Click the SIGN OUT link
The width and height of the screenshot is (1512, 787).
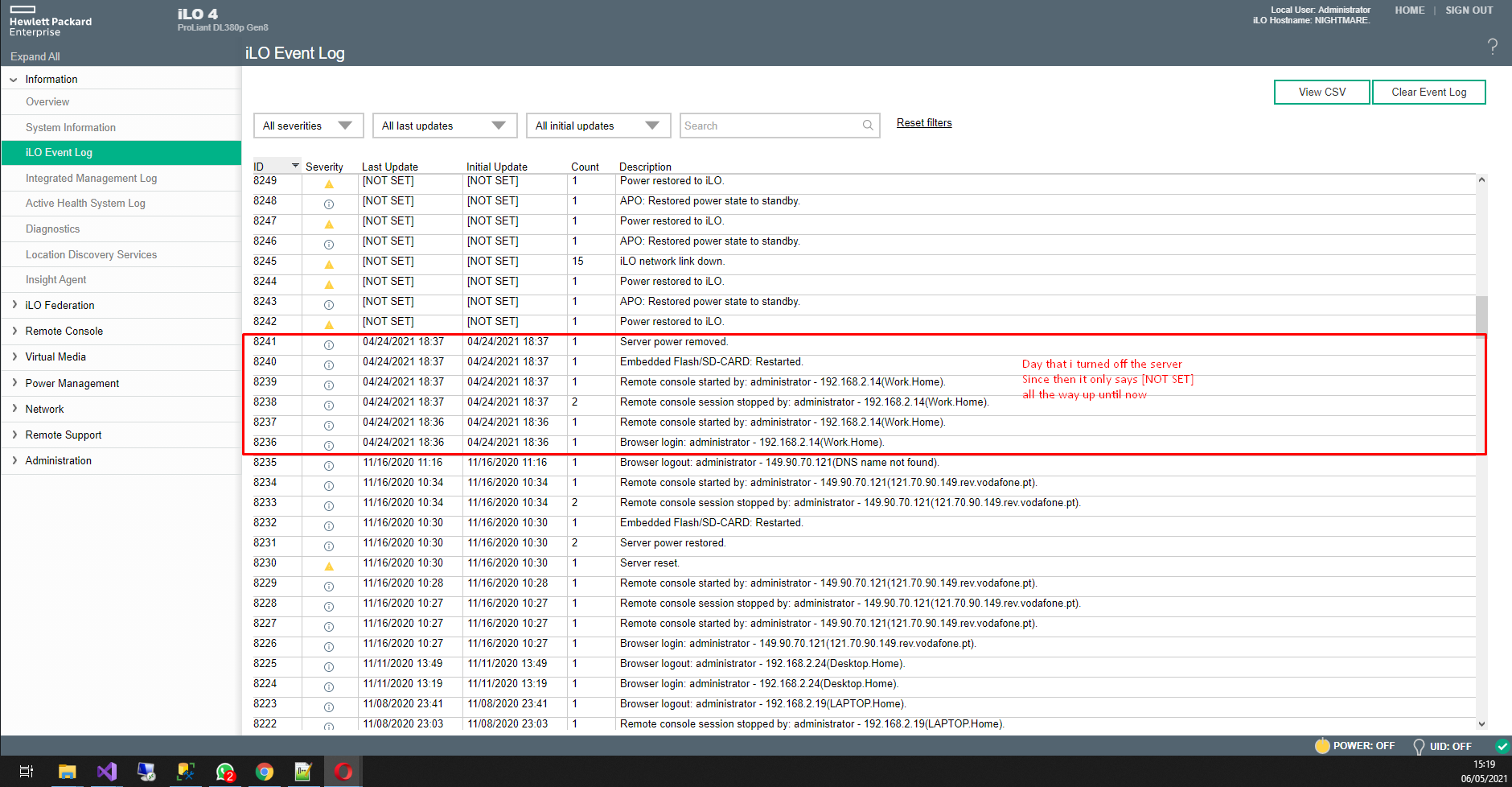pos(1469,10)
